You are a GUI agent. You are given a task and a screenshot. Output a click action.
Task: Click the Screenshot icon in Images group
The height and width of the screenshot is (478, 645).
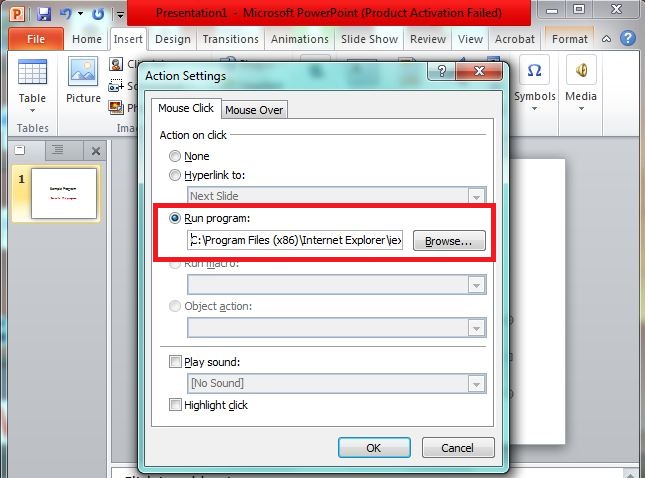pos(116,86)
